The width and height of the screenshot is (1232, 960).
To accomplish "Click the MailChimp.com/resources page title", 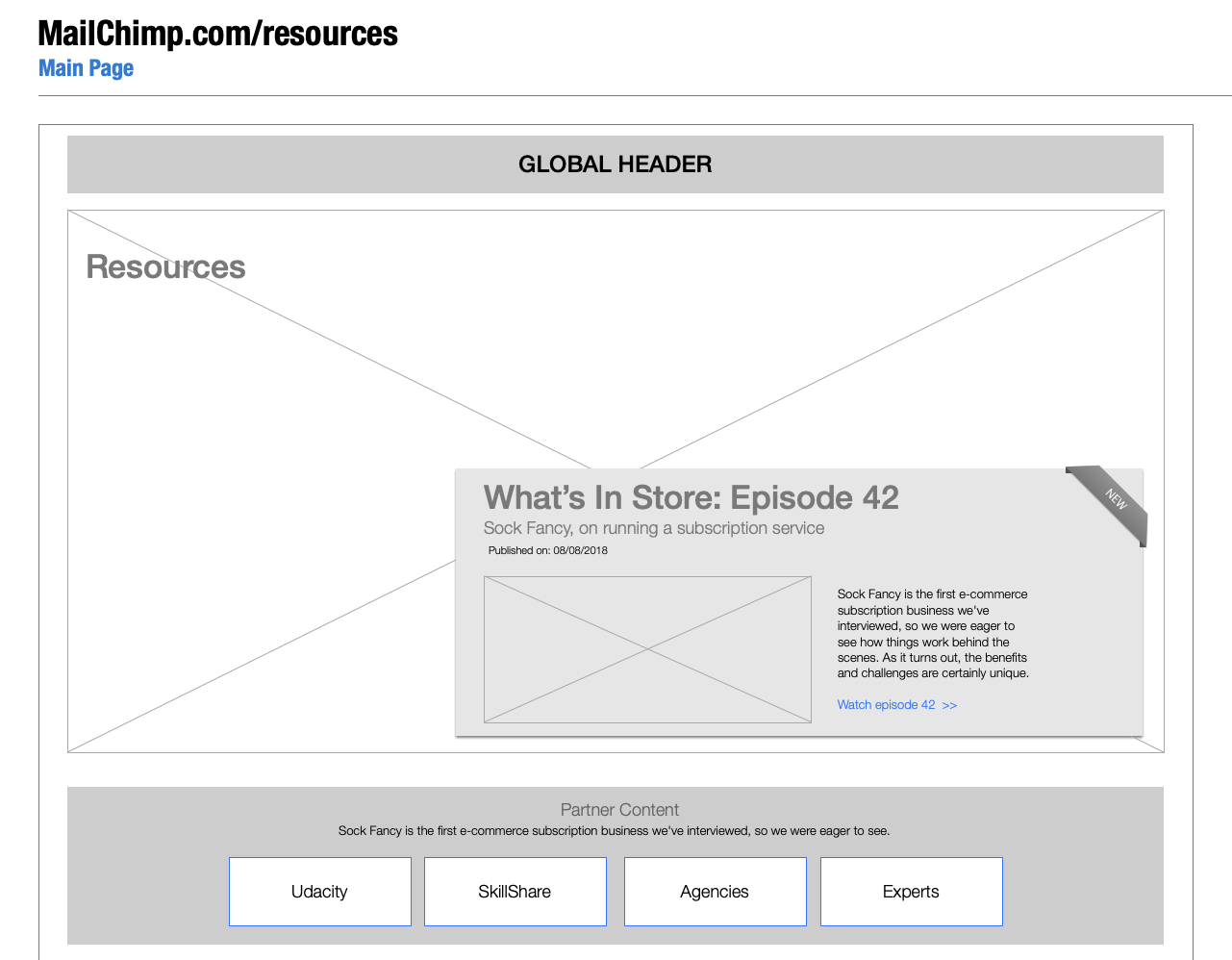I will click(217, 34).
